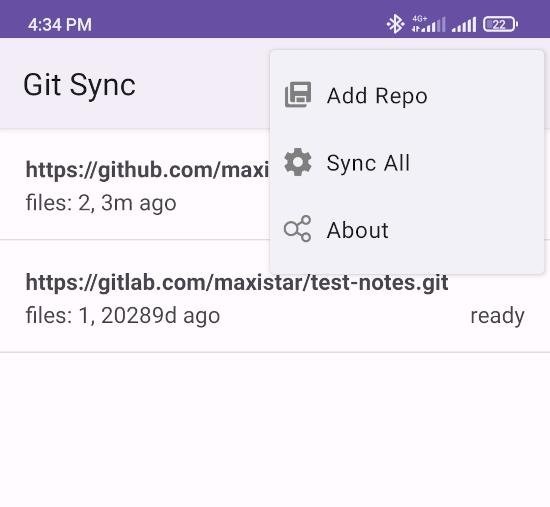Click the Git Sync title
This screenshot has width=550, height=507.
(79, 85)
